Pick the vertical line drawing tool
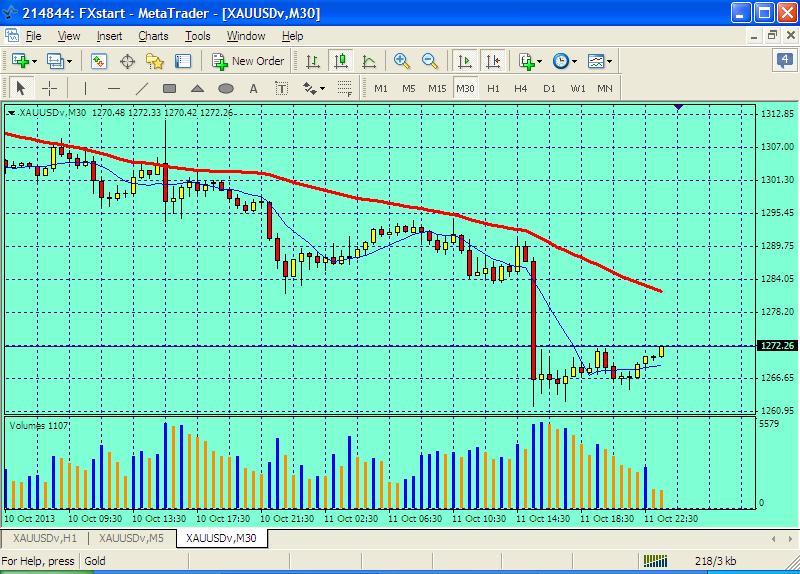The height and width of the screenshot is (574, 800). (x=85, y=88)
